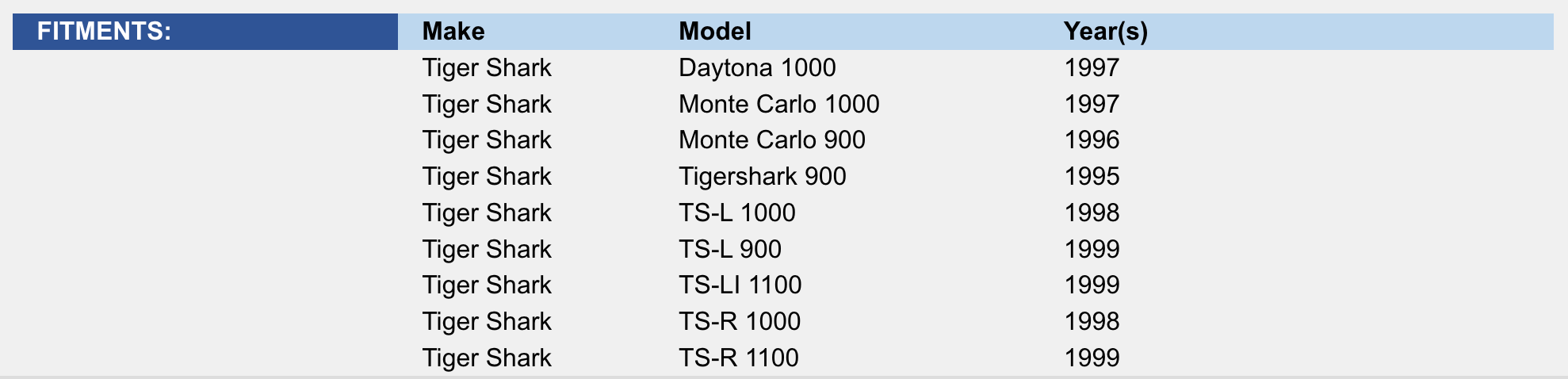
Task: Select the TS-R 1000 model cell
Action: tap(740, 321)
